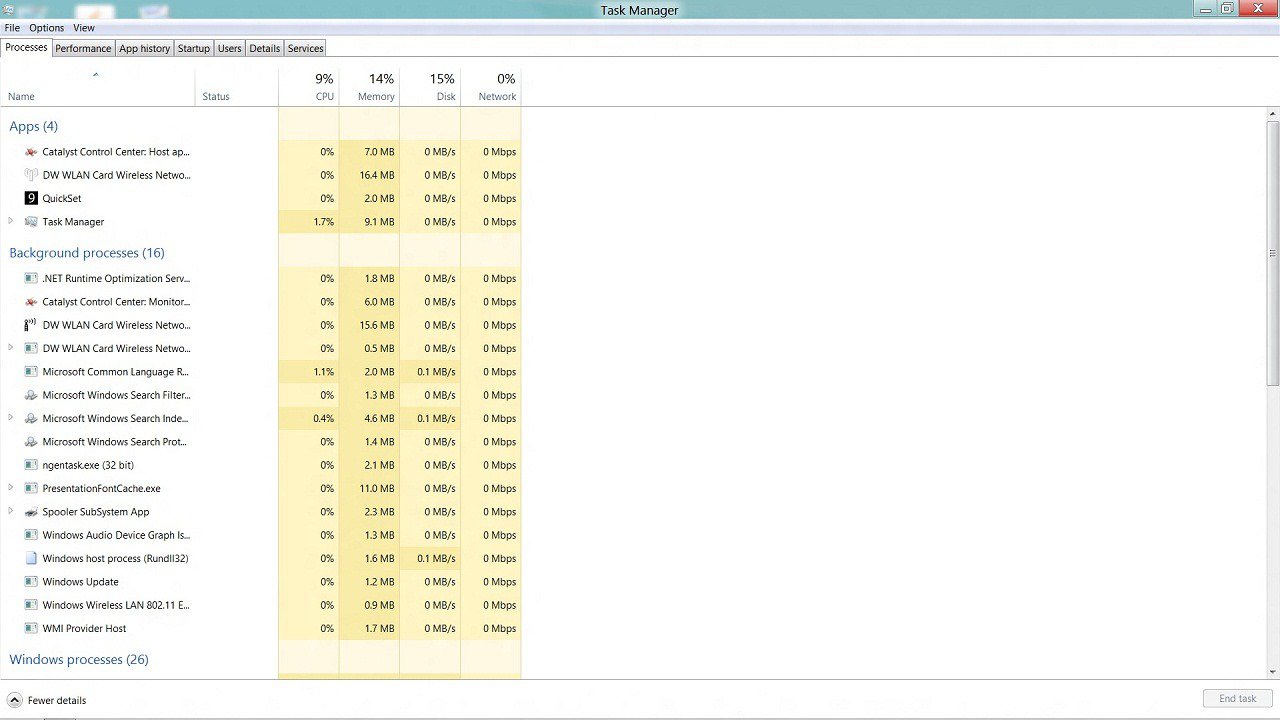Click the Microsoft Windows Search Indexer icon
1280x720 pixels.
pyautogui.click(x=31, y=419)
